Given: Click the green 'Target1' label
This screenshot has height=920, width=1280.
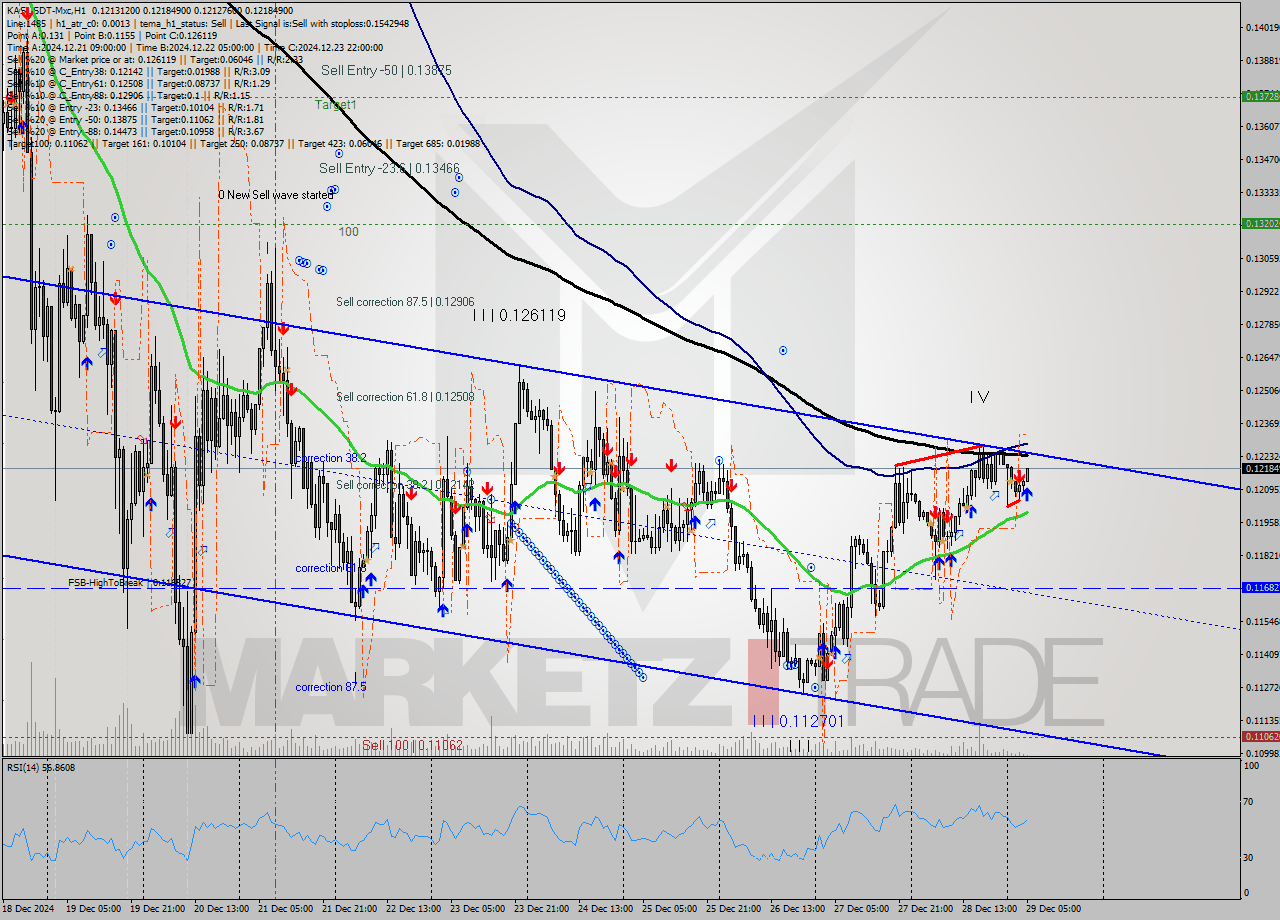Looking at the screenshot, I should [336, 104].
